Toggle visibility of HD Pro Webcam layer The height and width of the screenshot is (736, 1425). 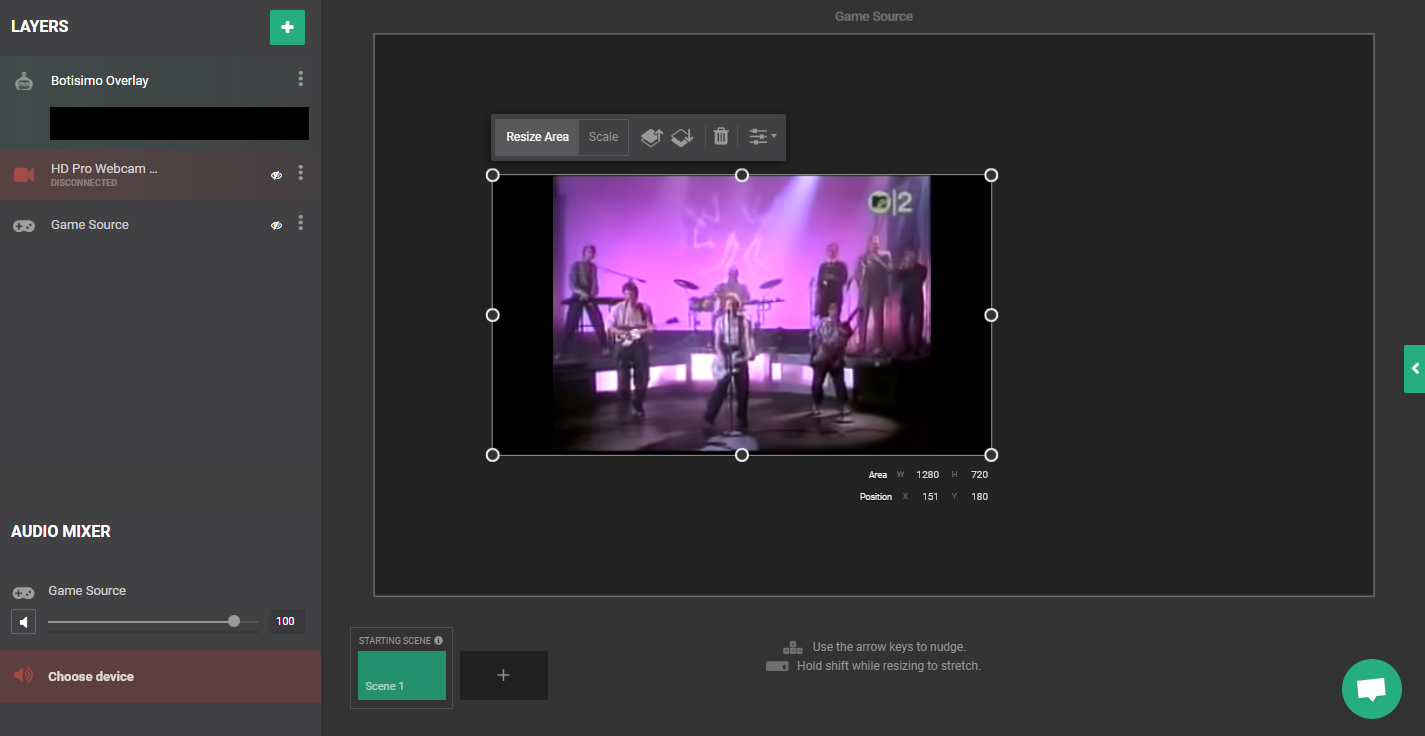click(x=276, y=175)
